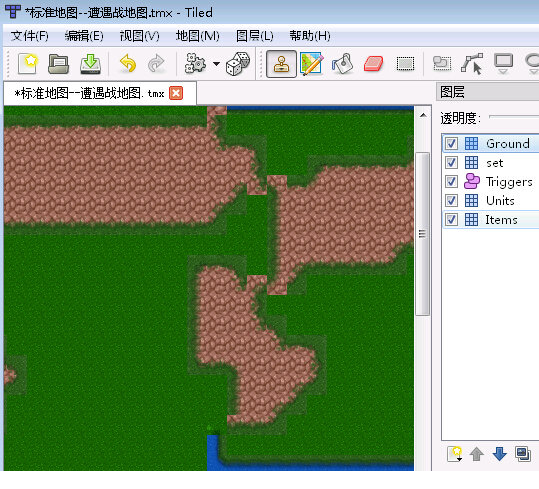Open the 帮助(H) menu
The height and width of the screenshot is (489, 539).
[310, 36]
